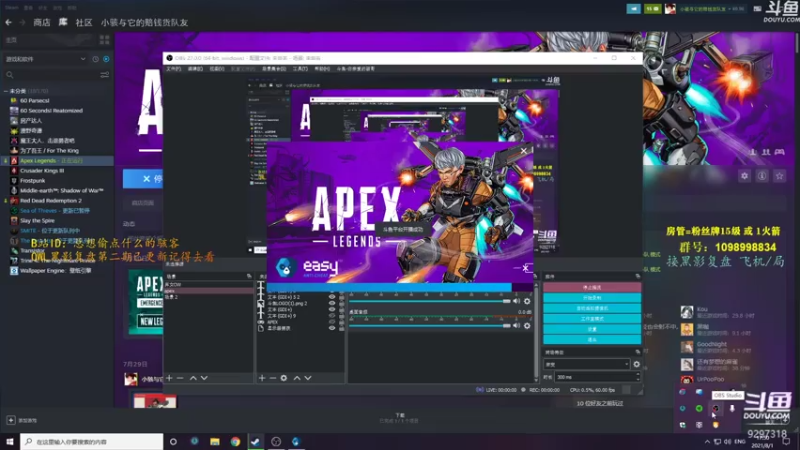Toggle hidden tray icons with taskbar chevron
800x450 pixels.
click(x=707, y=441)
